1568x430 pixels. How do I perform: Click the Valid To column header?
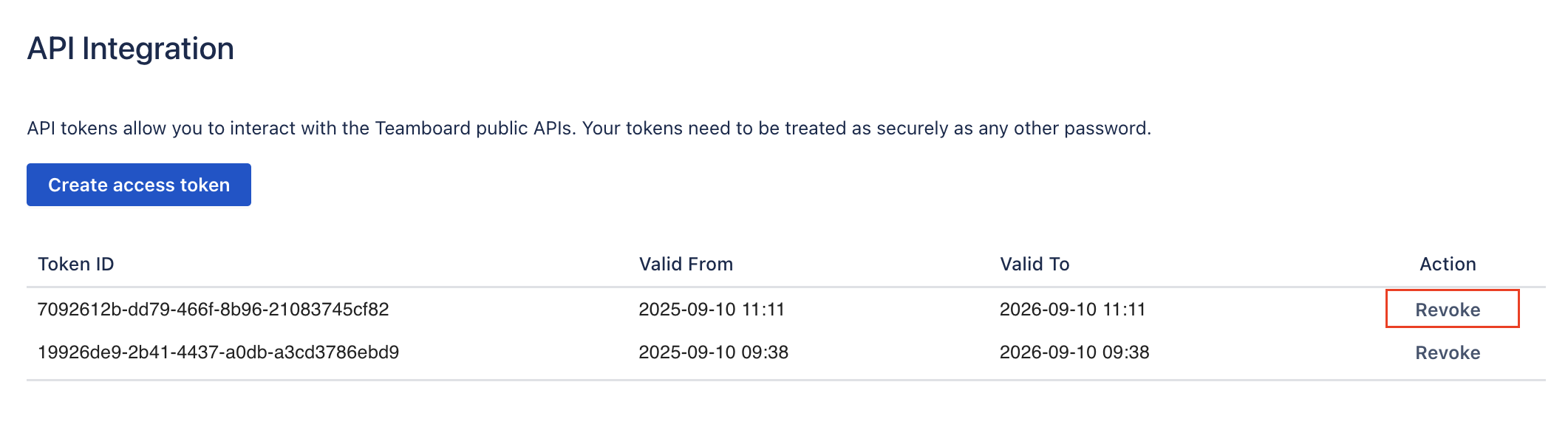[x=1034, y=264]
